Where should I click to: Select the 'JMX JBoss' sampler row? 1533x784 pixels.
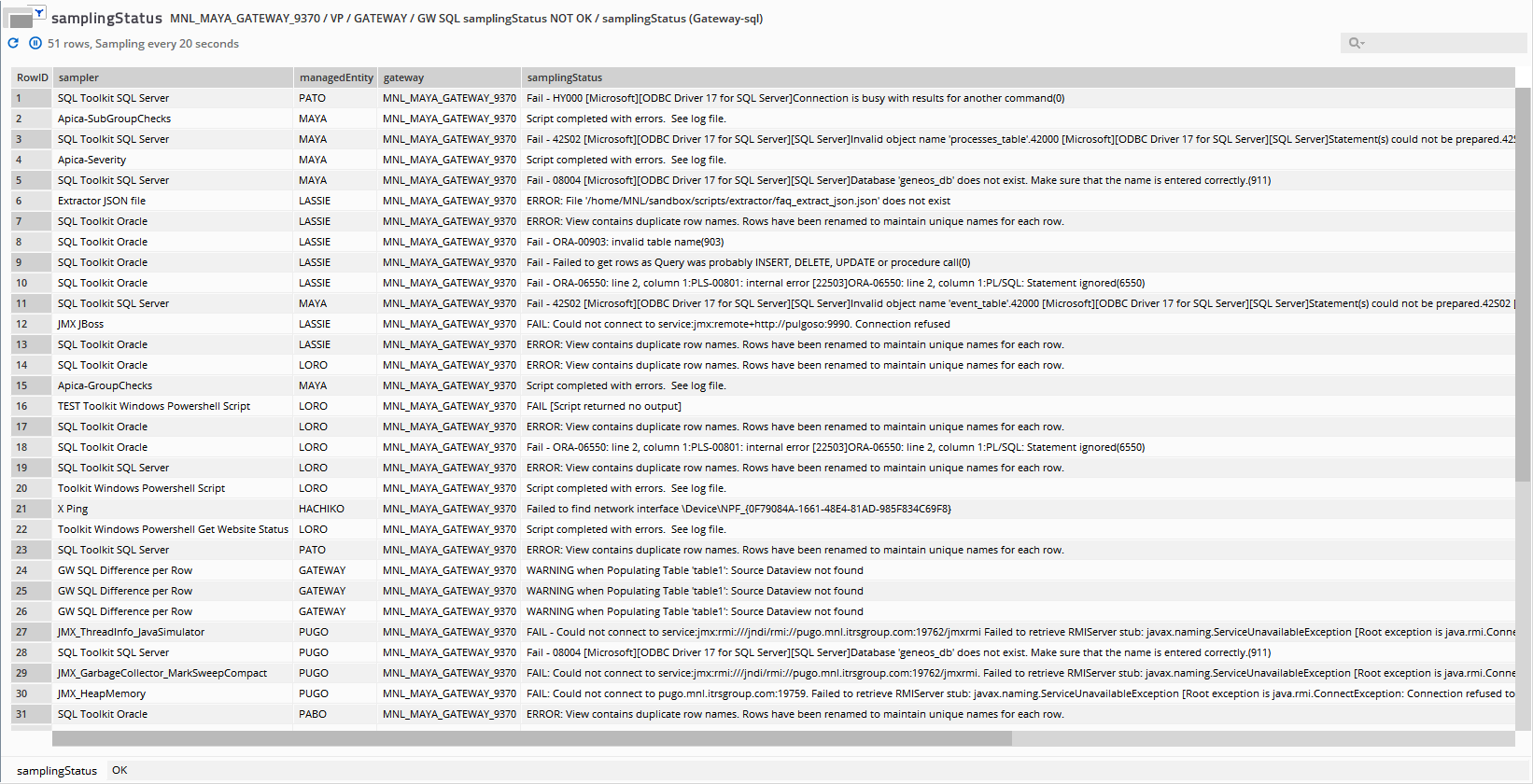pos(80,324)
